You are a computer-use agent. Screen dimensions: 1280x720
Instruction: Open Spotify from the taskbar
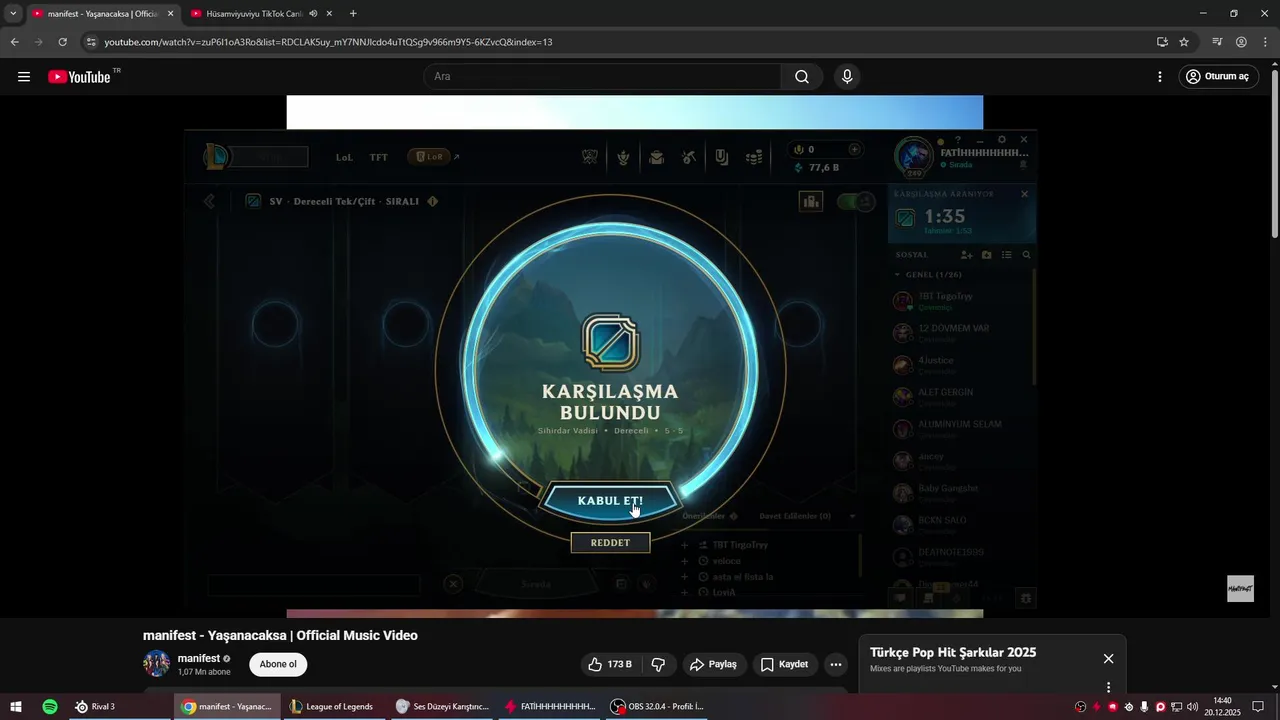click(x=50, y=707)
